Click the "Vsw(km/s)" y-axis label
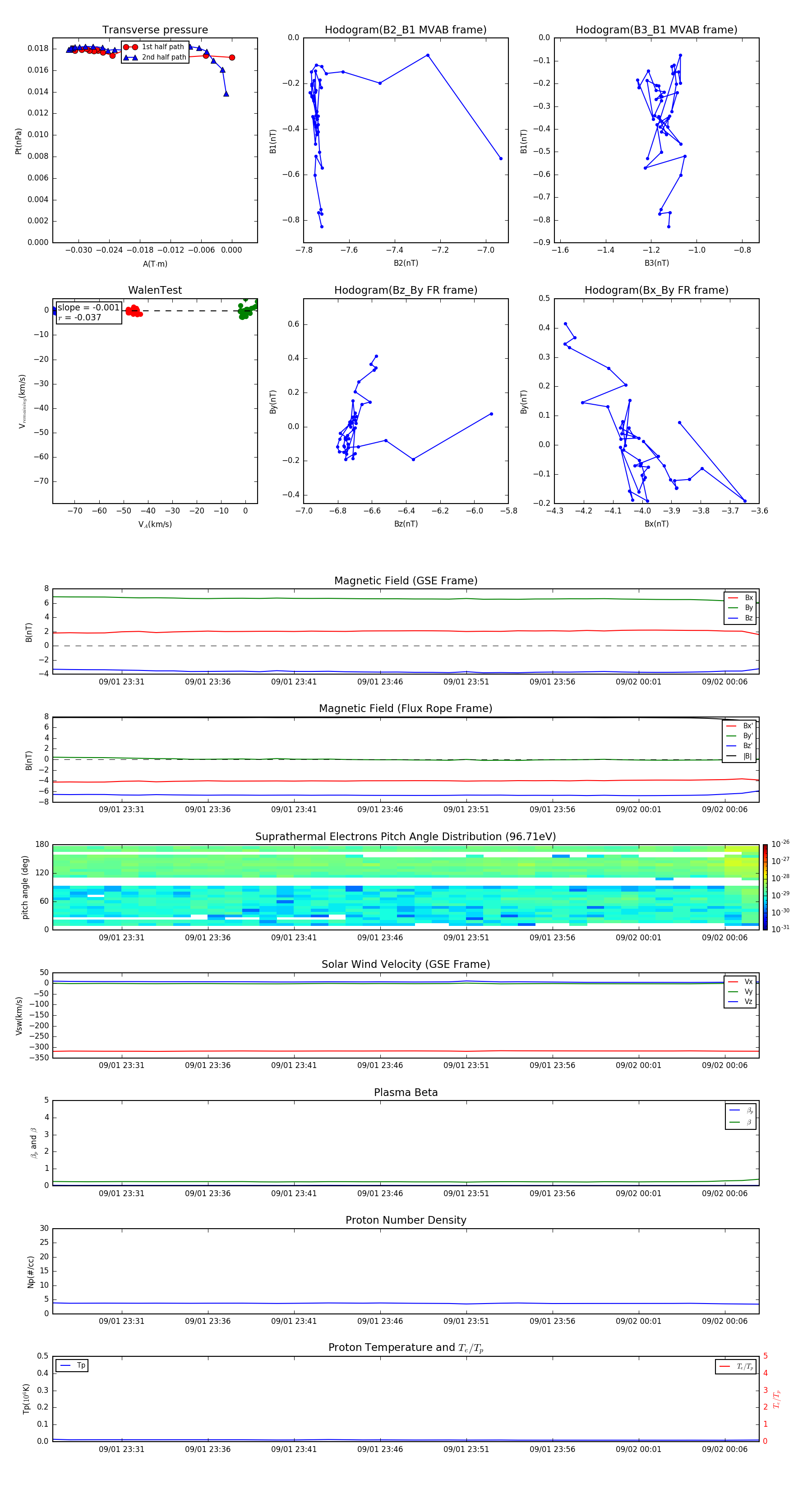The height and width of the screenshot is (1489, 812). tap(19, 1016)
